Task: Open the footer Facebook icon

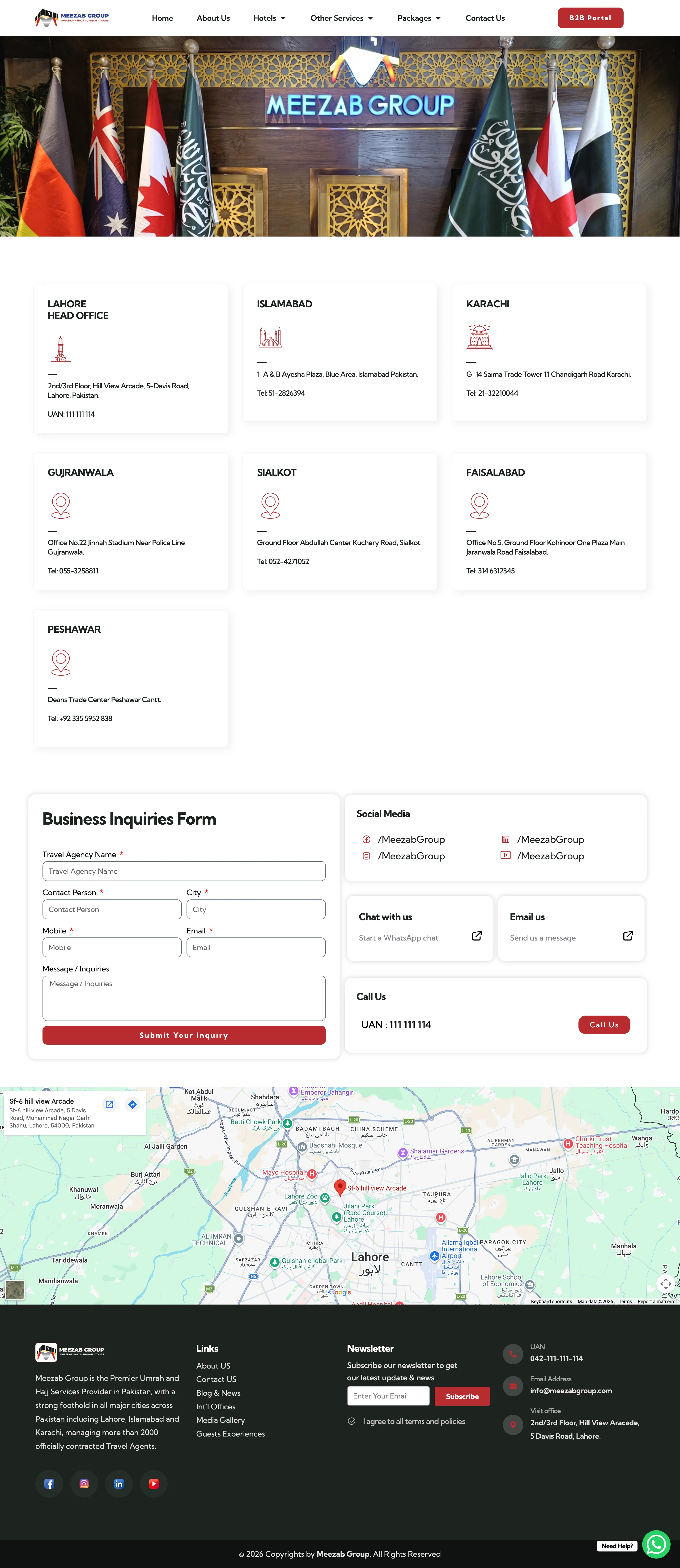Action: tap(49, 1483)
